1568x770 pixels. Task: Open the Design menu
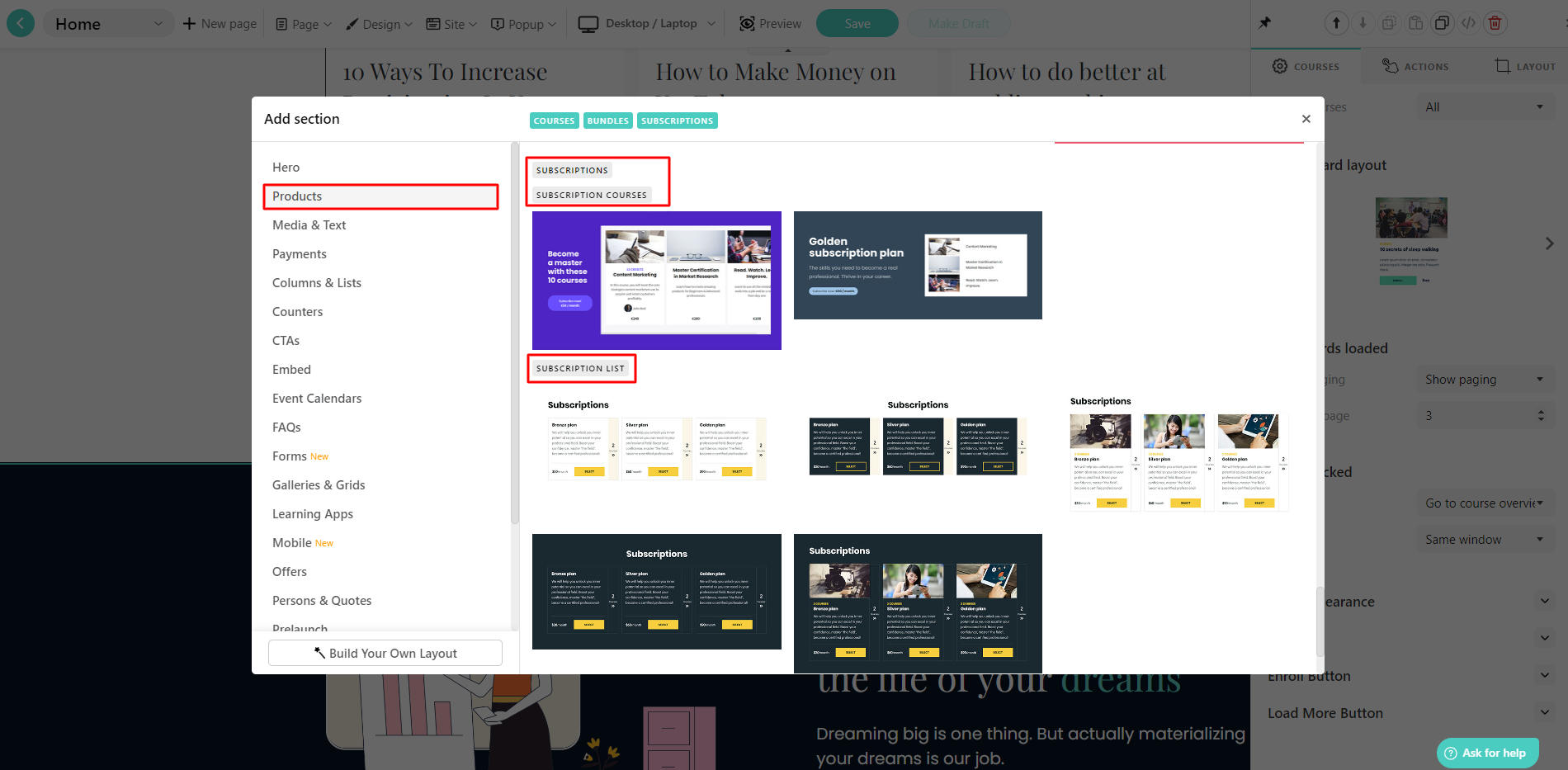click(x=379, y=24)
